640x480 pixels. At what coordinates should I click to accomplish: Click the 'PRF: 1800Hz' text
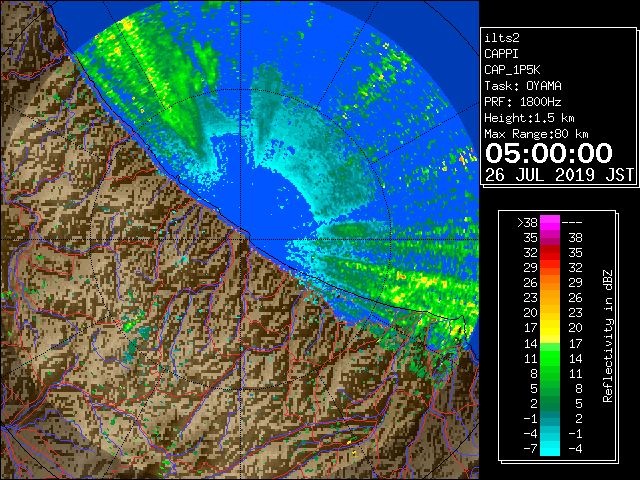[523, 102]
